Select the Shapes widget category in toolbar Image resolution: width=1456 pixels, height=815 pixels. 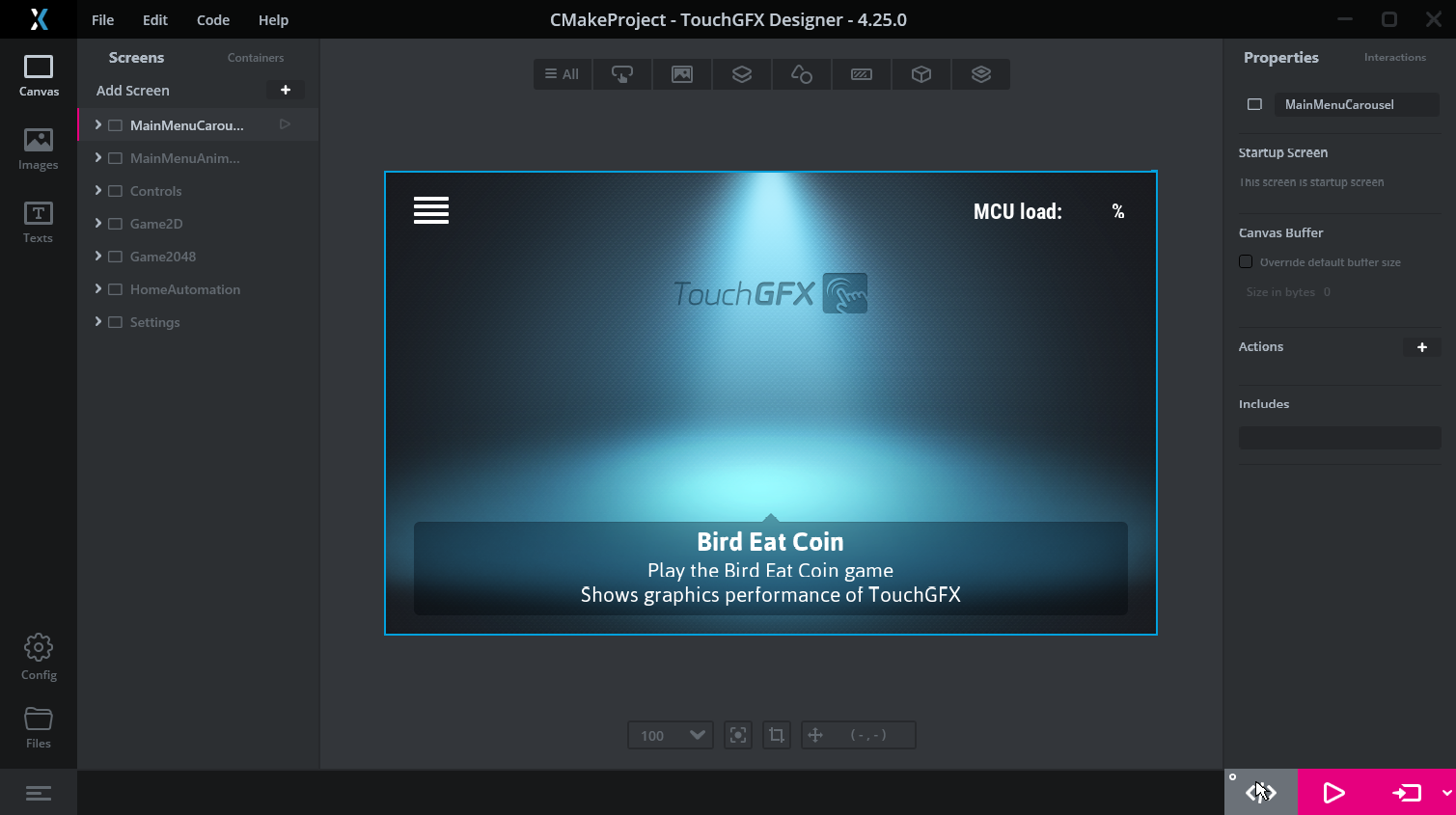click(x=802, y=74)
